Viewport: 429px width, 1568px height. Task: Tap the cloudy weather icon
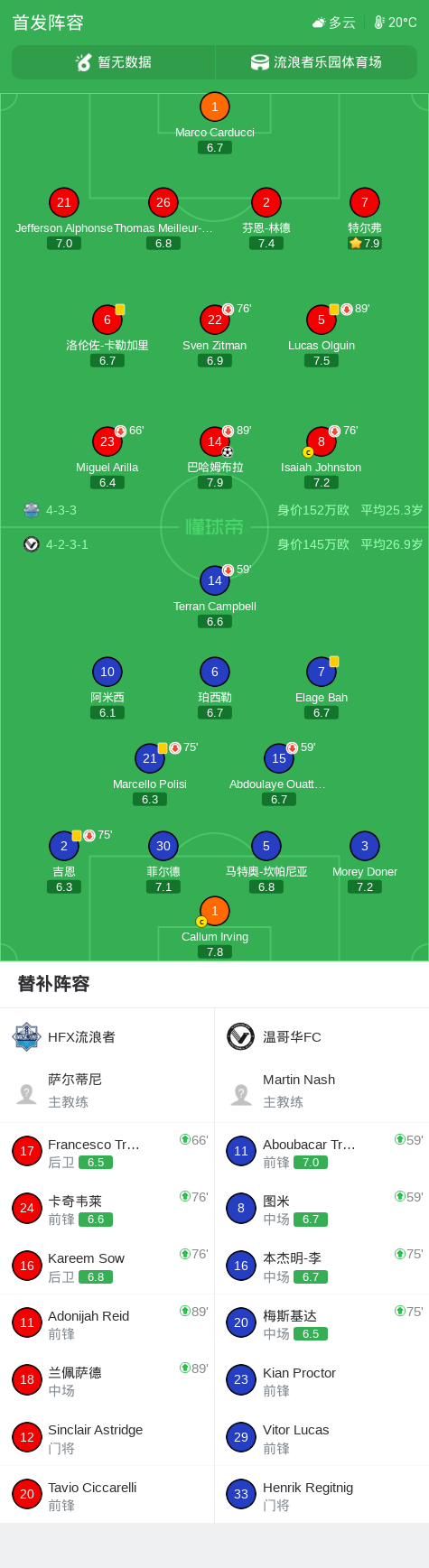tap(319, 23)
